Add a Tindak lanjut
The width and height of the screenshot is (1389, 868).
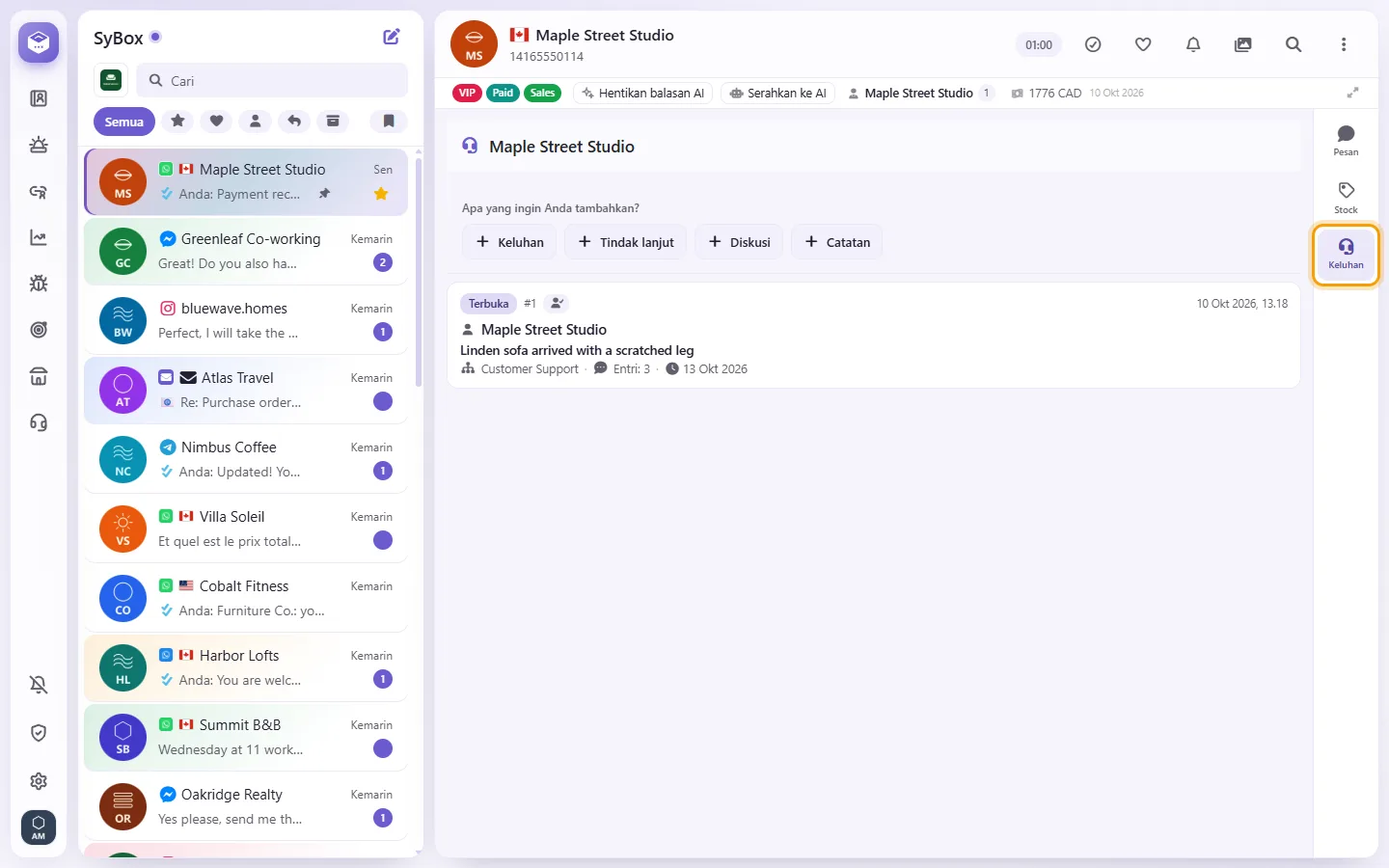[x=626, y=242]
